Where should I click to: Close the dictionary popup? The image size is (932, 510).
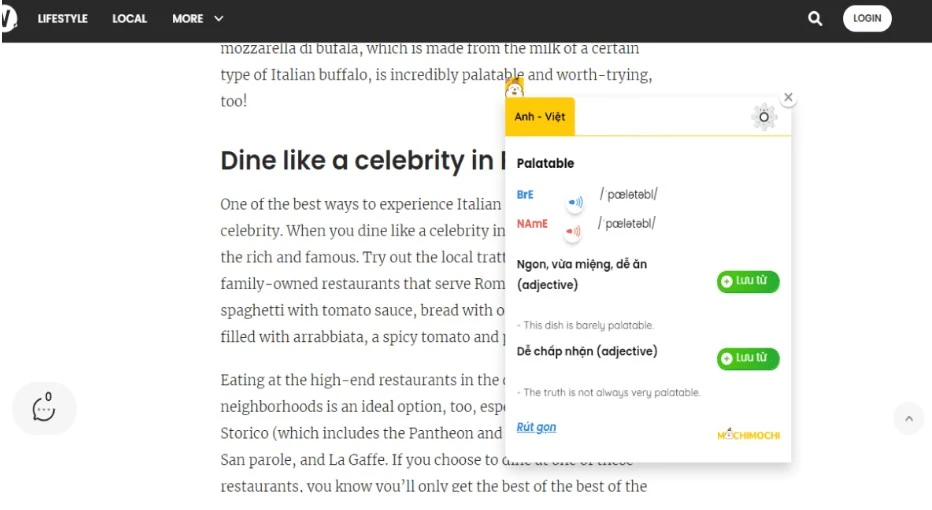coord(788,97)
